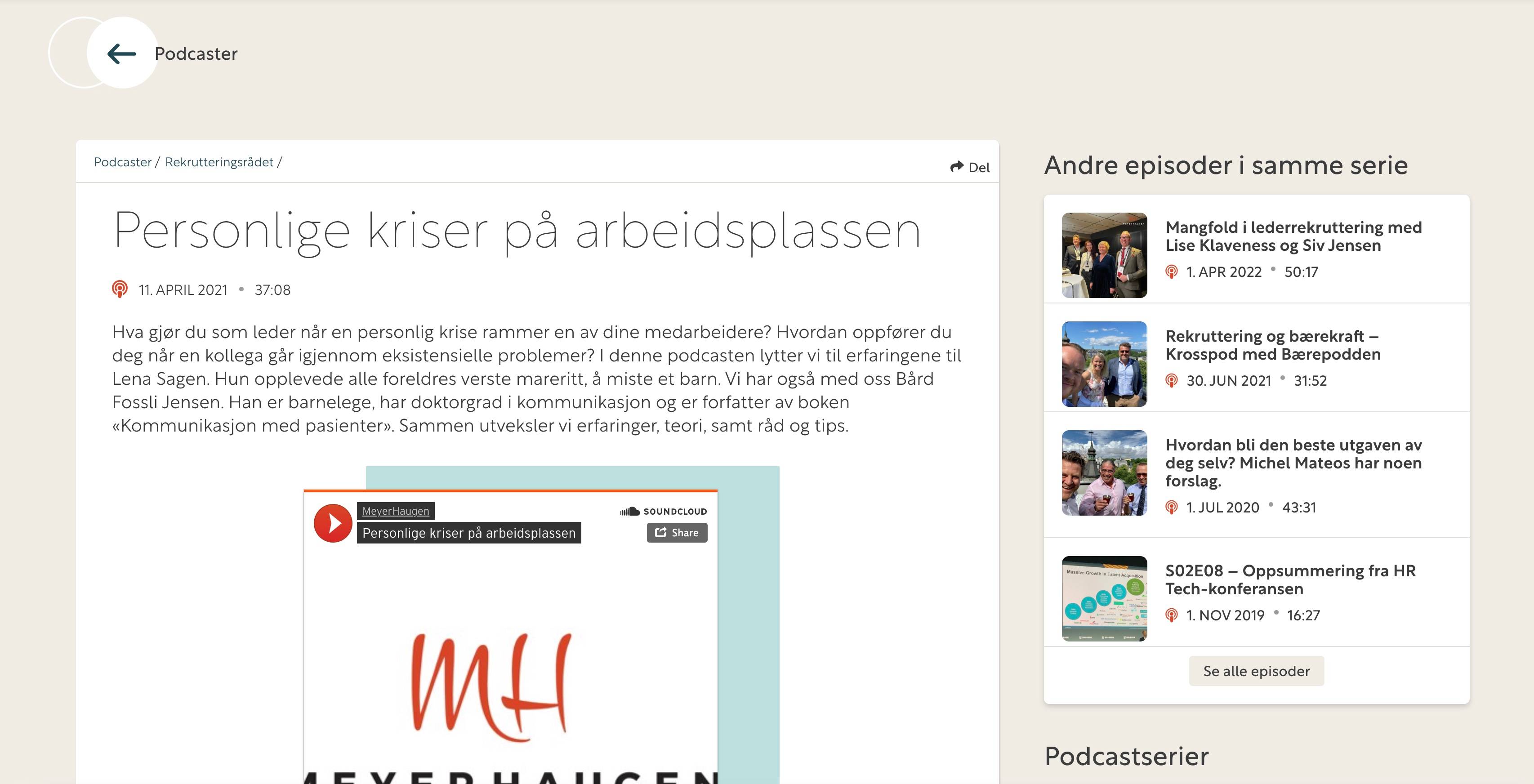Open the Mangfold i lederrekruttering episode thumbnail
Viewport: 1534px width, 784px height.
pyautogui.click(x=1105, y=255)
